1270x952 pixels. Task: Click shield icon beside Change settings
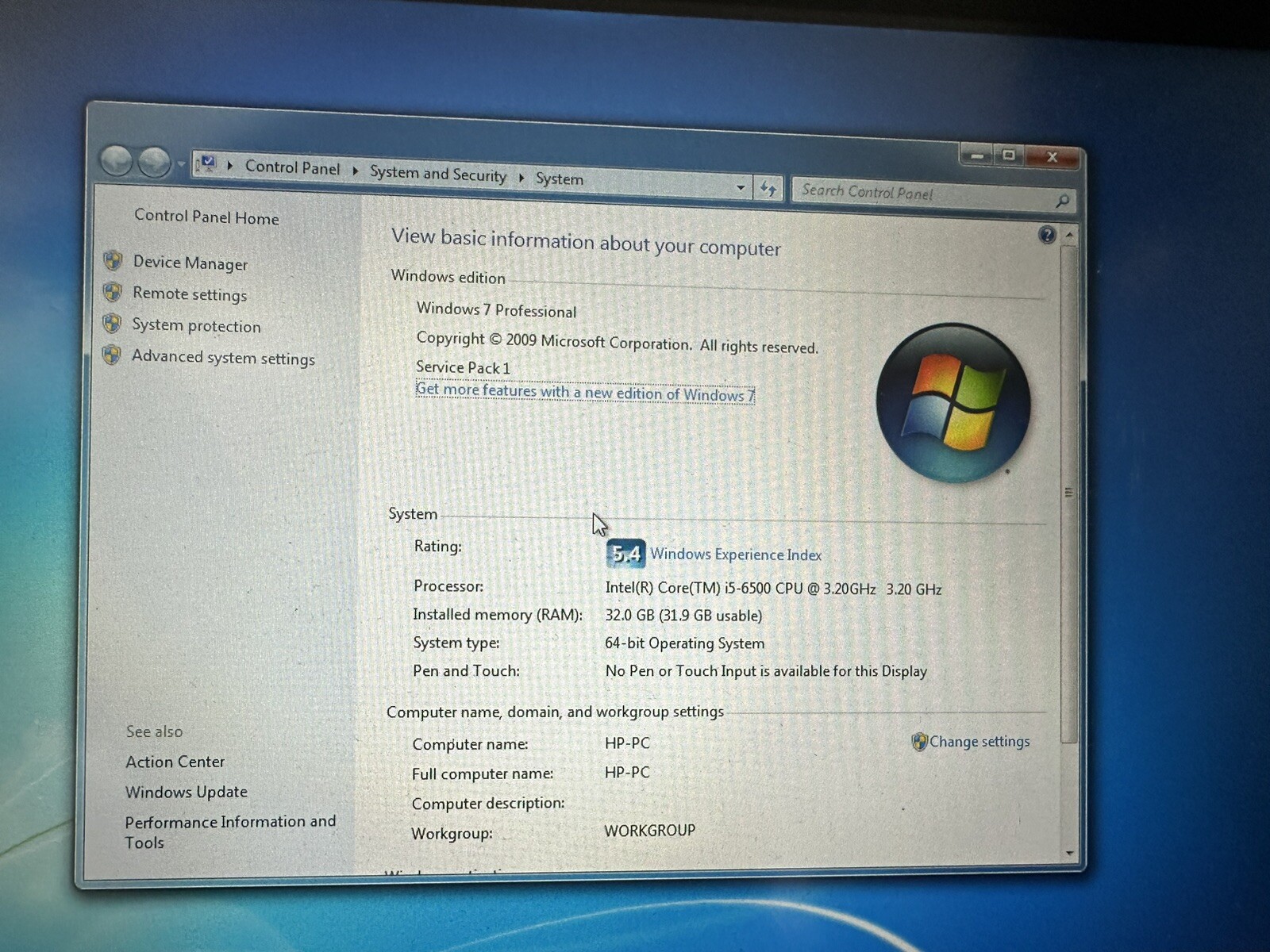[x=919, y=742]
